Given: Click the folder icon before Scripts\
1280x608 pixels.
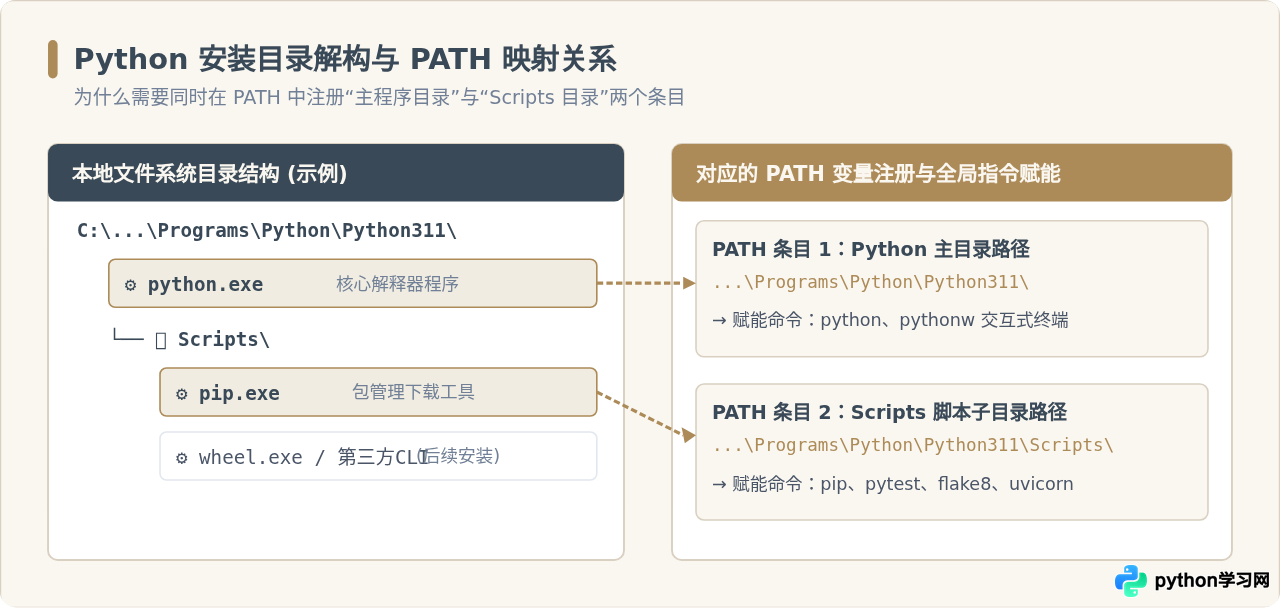Looking at the screenshot, I should (161, 340).
